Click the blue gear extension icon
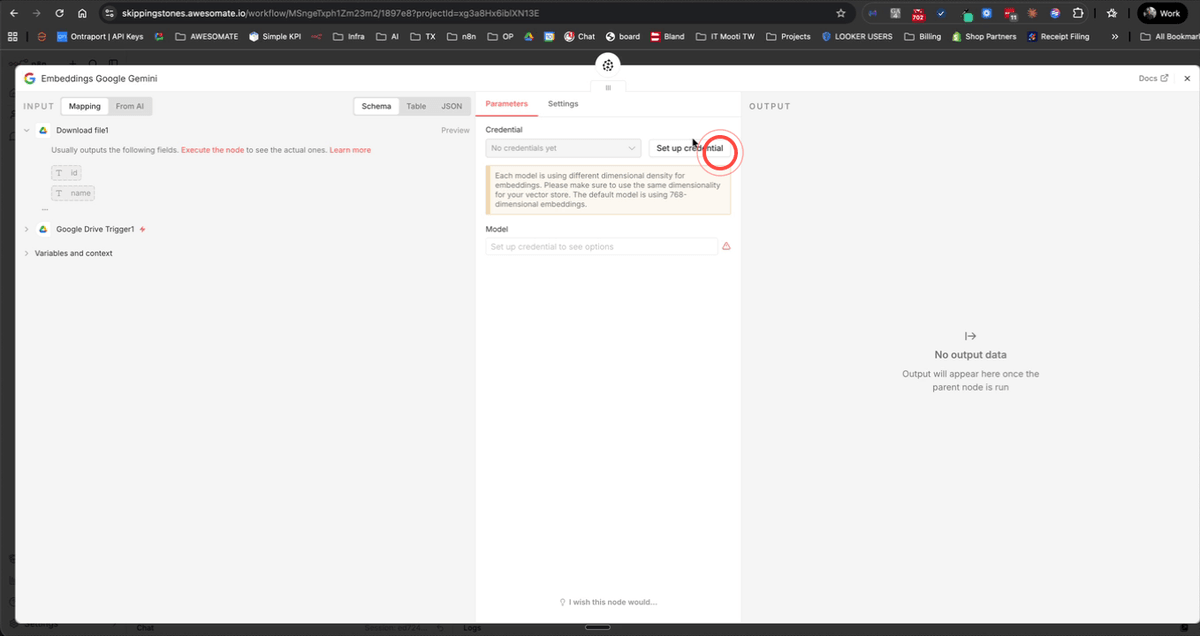 click(x=986, y=14)
